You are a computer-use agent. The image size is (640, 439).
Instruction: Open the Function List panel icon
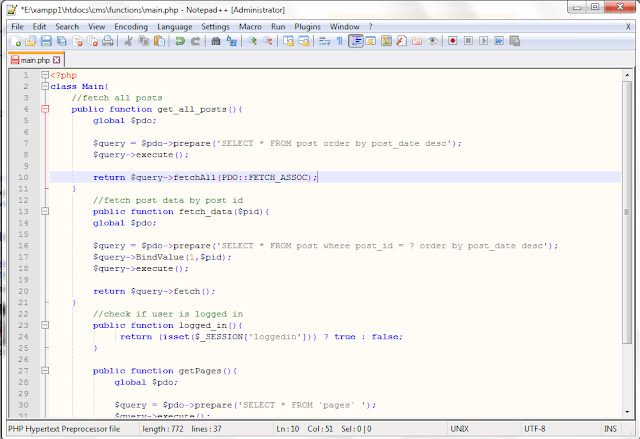(402, 41)
